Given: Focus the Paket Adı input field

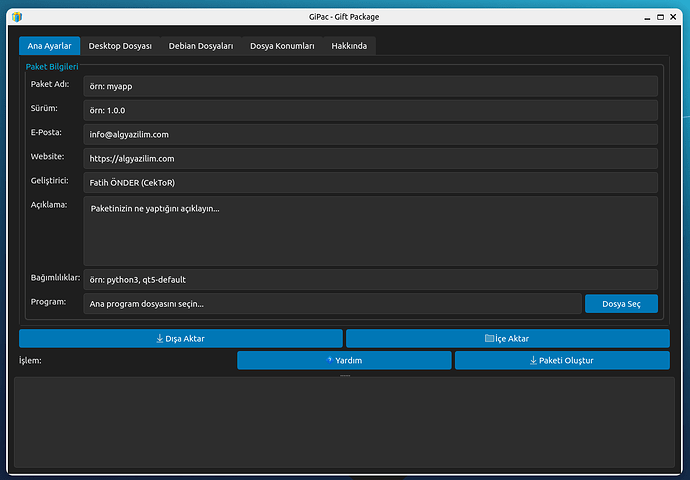Looking at the screenshot, I should 371,86.
